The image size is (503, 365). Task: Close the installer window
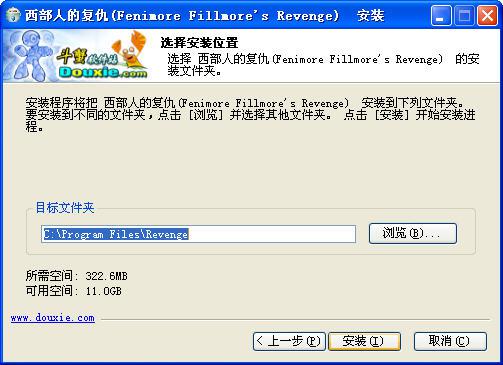[487, 16]
